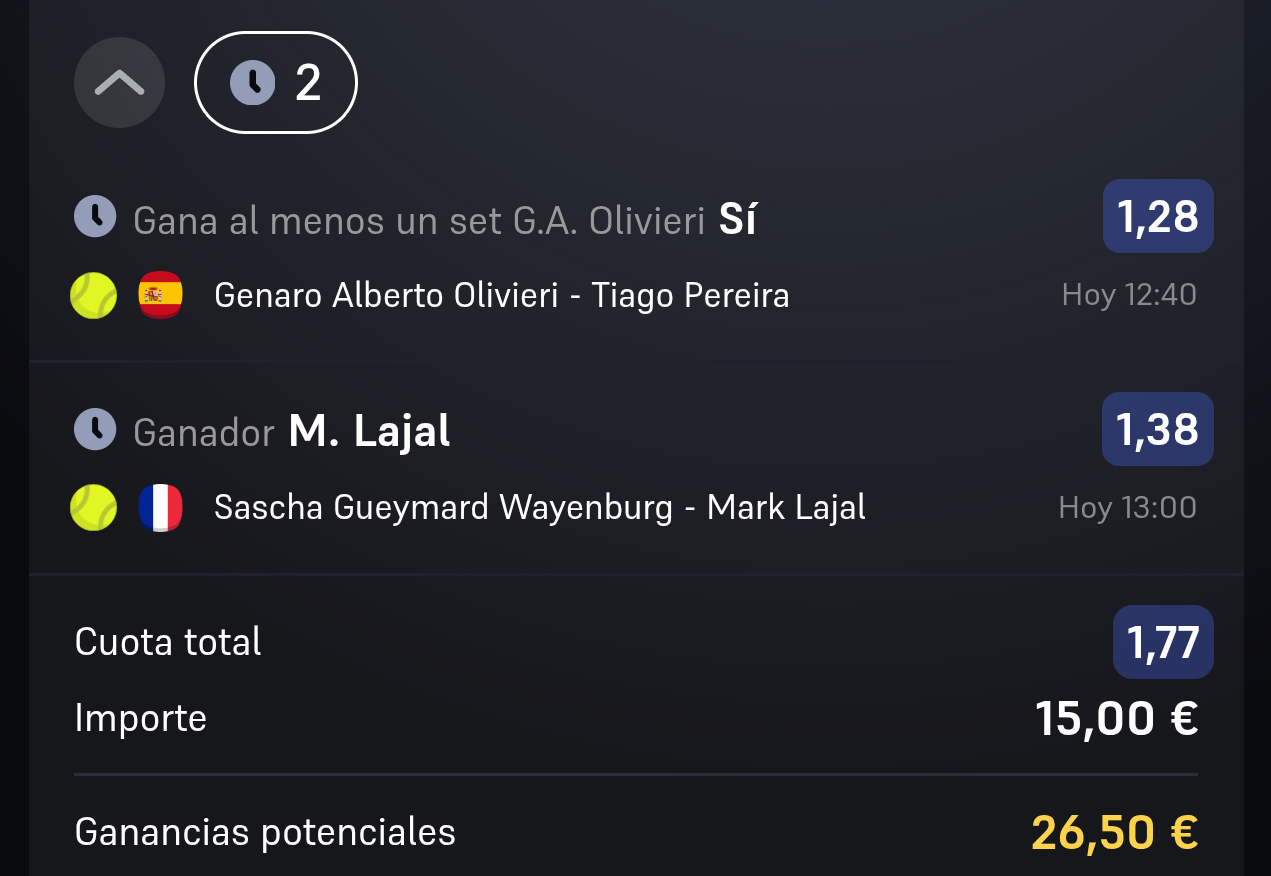Click the tennis ball icon for Lajal match

coord(94,507)
